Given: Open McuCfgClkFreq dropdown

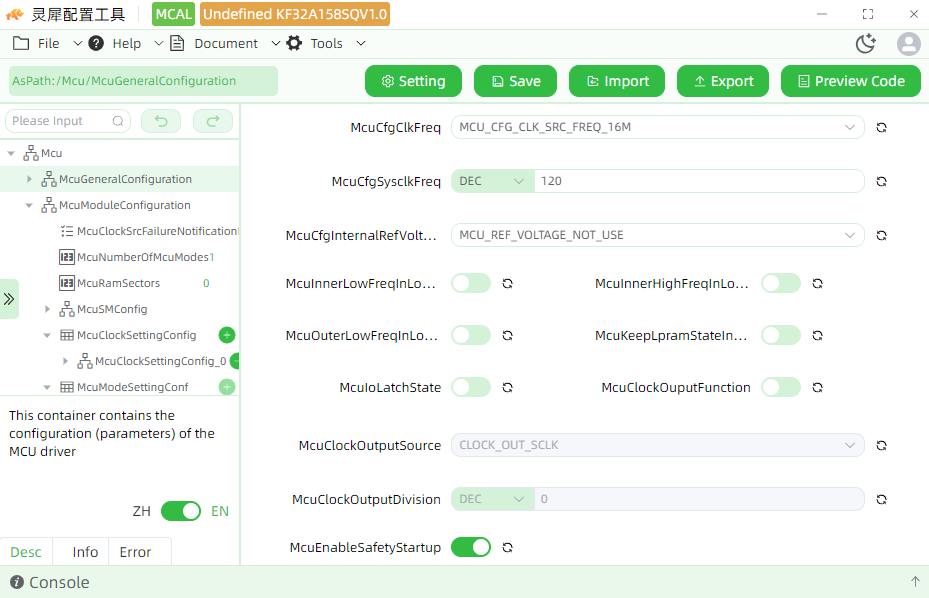Looking at the screenshot, I should click(658, 127).
